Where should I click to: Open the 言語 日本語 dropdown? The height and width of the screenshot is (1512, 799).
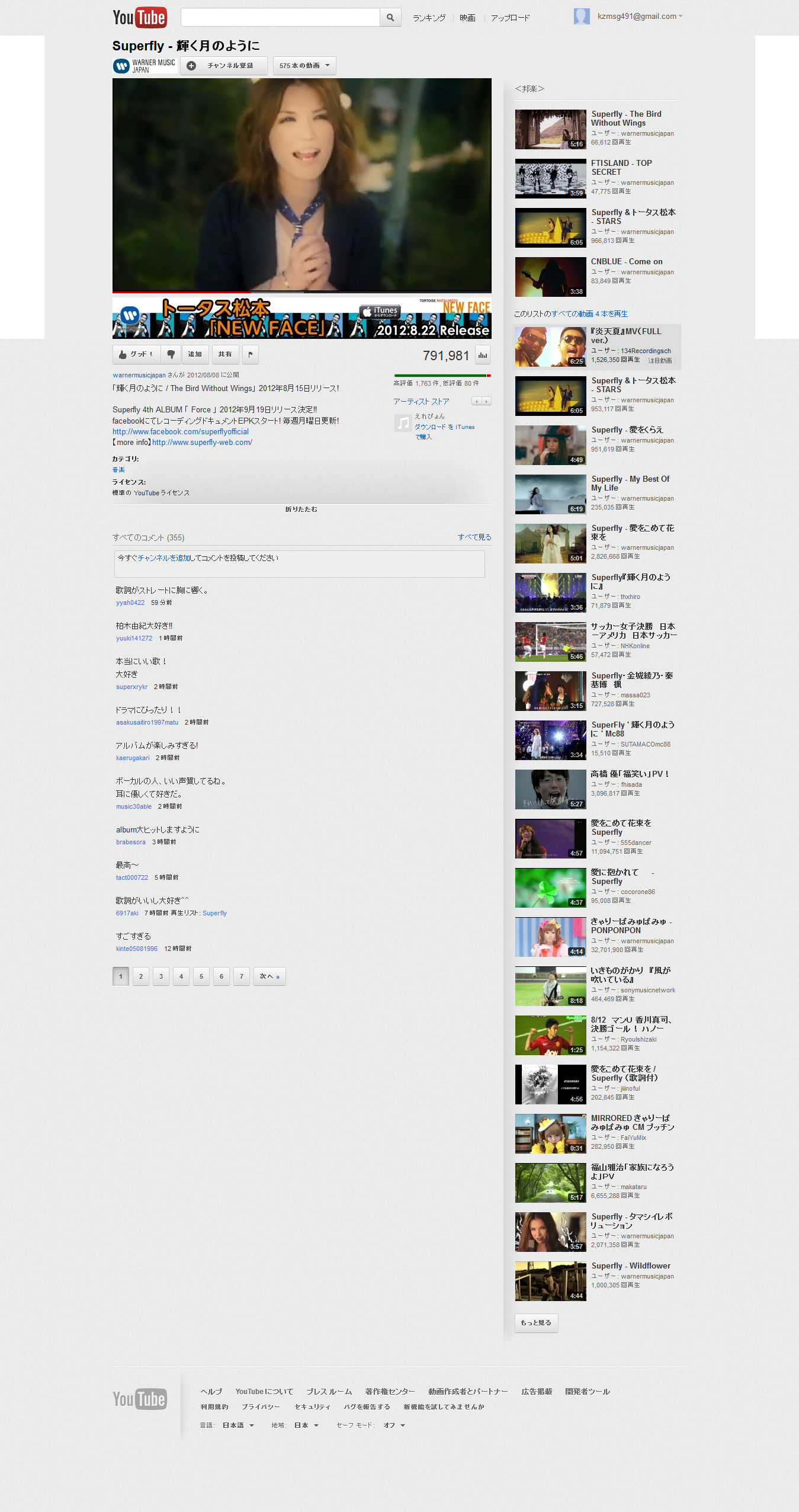pyautogui.click(x=238, y=1425)
